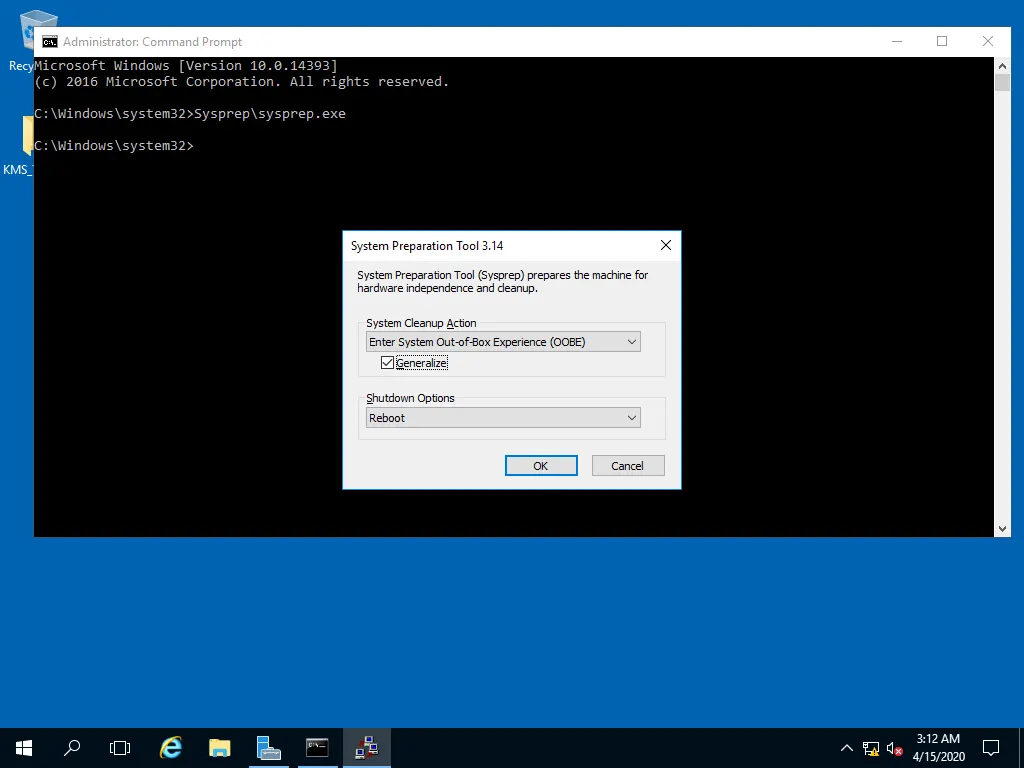Select the Sysprep taskbar button
This screenshot has width=1024, height=768.
366,748
